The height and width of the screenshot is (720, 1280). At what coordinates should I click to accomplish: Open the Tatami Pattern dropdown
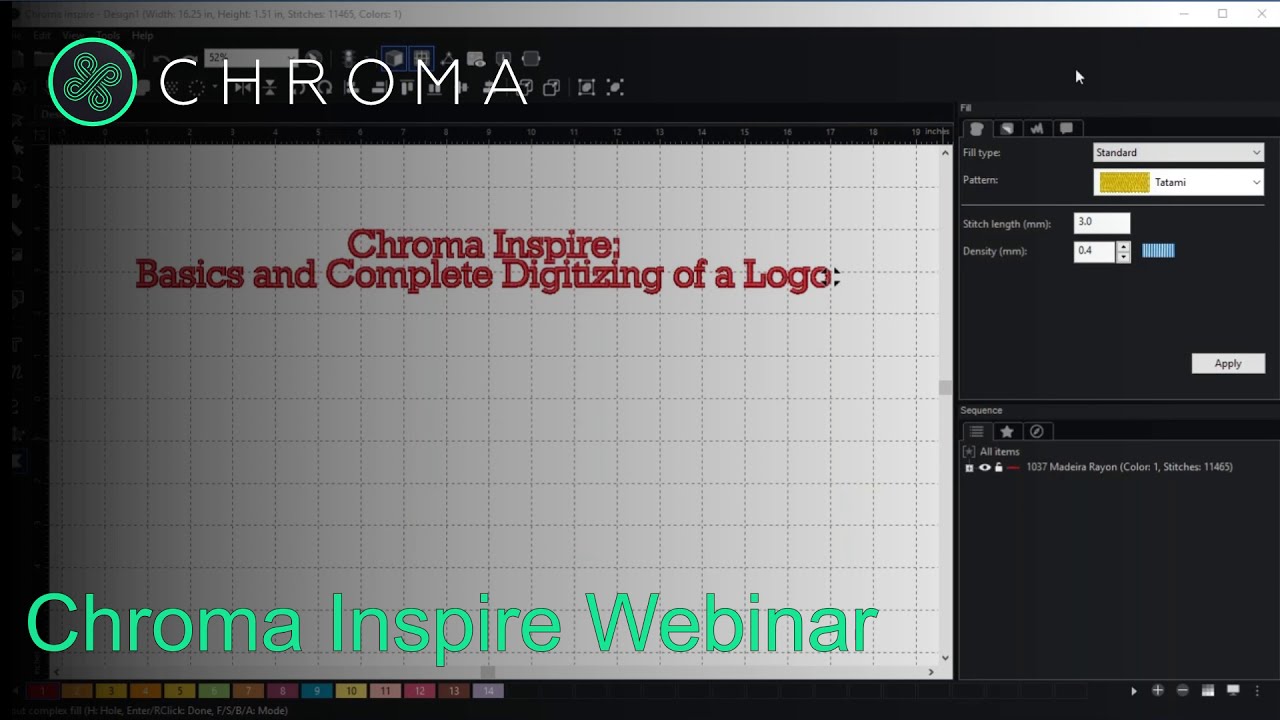tap(1178, 182)
